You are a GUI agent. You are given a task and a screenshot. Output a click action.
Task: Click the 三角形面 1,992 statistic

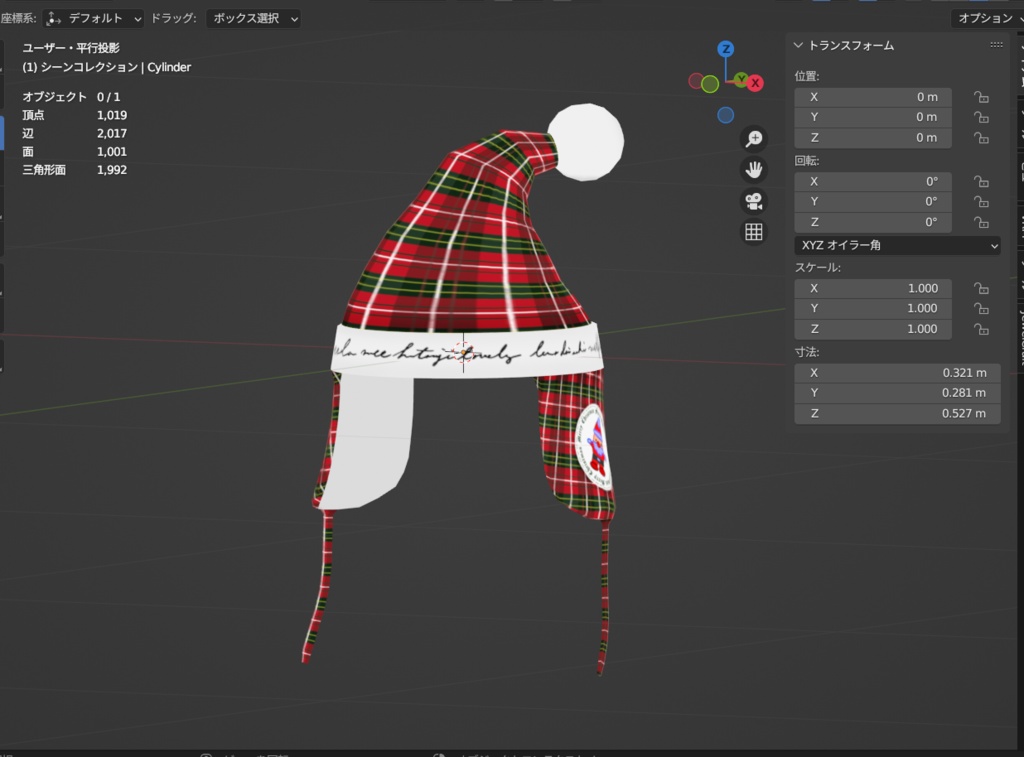point(74,170)
